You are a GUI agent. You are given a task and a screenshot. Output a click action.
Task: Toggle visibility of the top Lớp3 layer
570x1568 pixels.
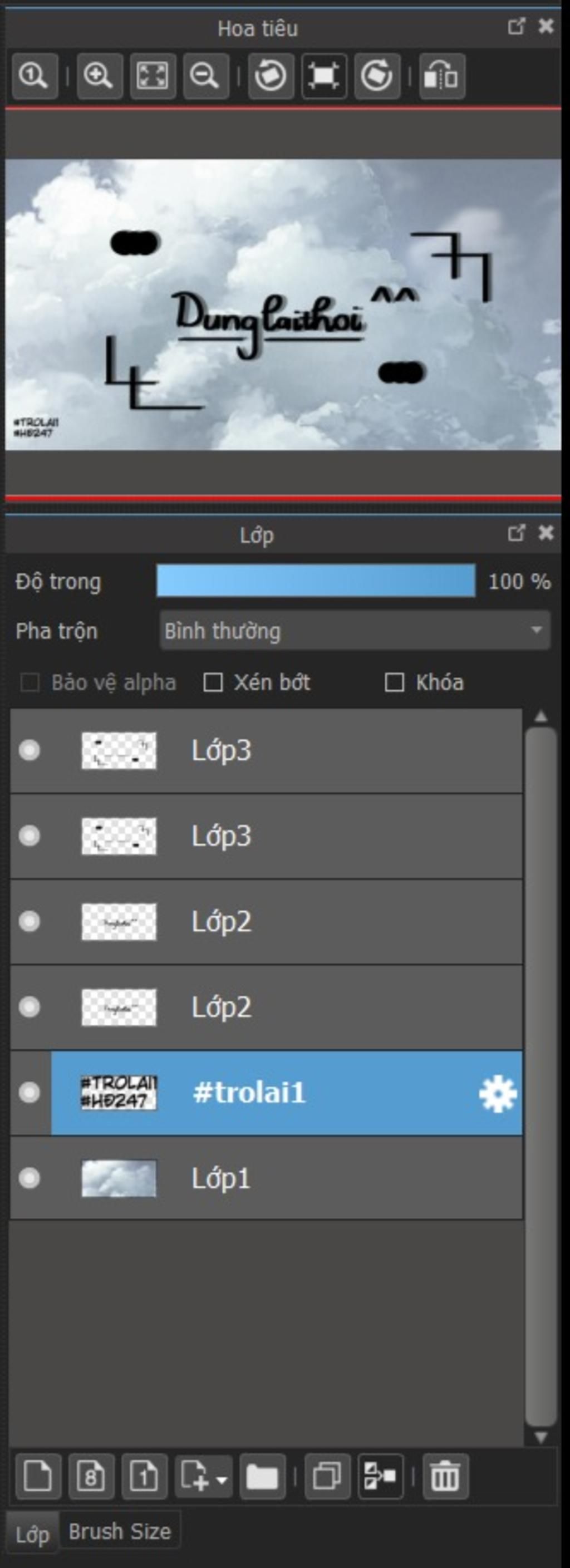tap(30, 750)
